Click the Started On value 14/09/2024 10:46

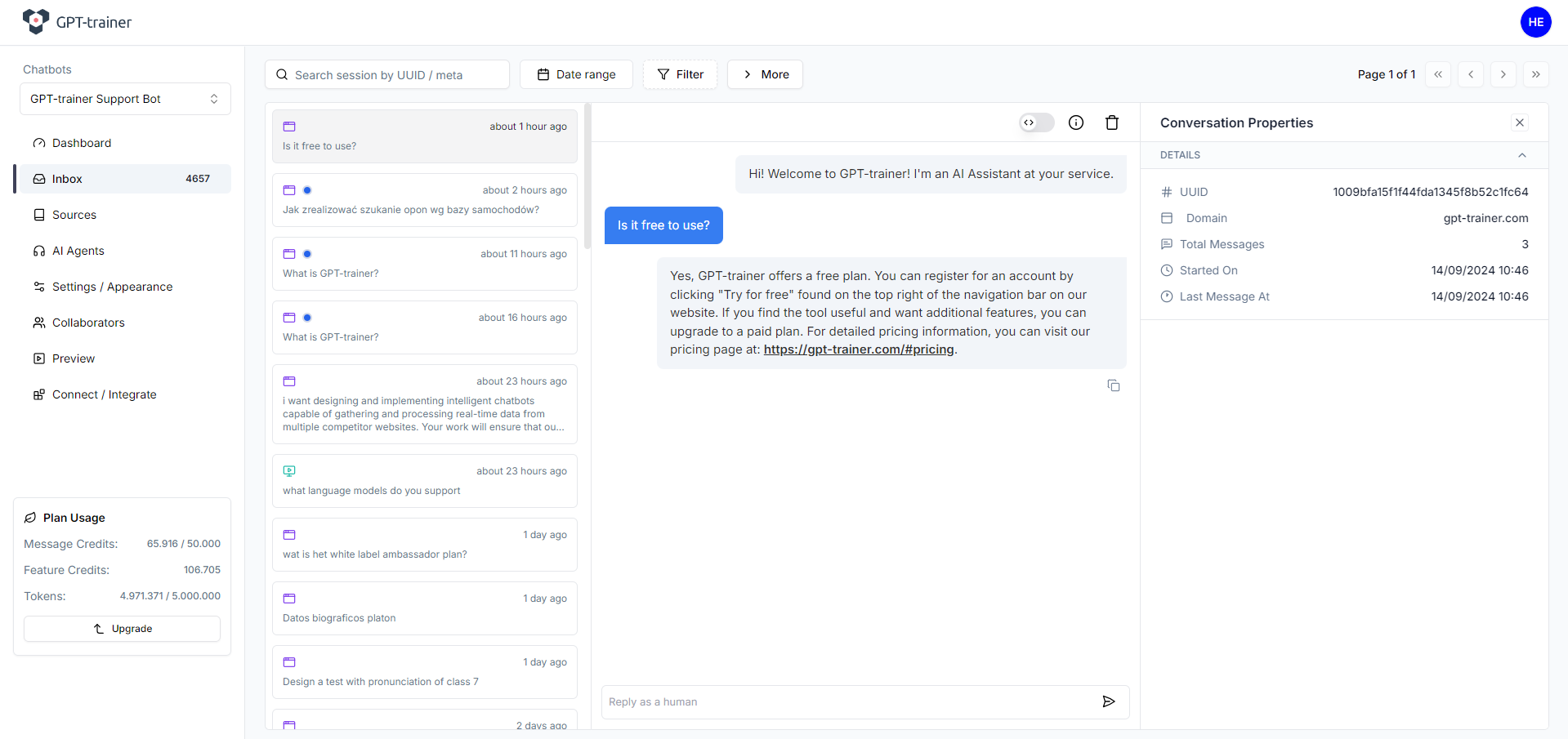pos(1480,270)
